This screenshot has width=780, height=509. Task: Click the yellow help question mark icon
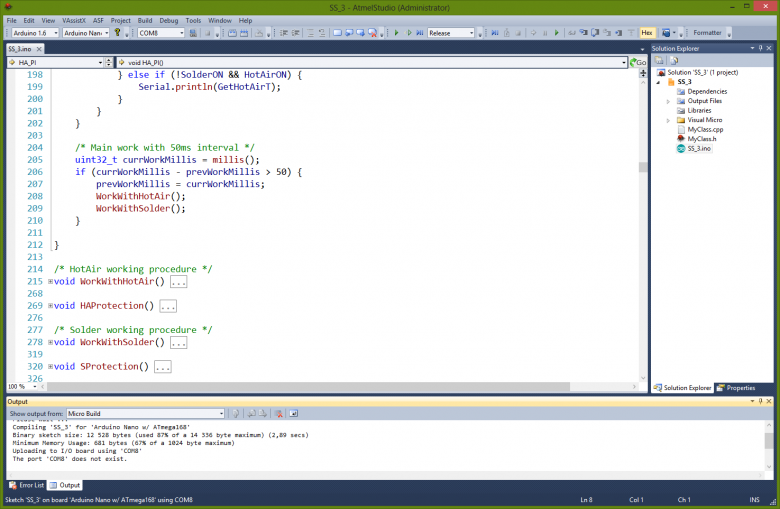[118, 33]
